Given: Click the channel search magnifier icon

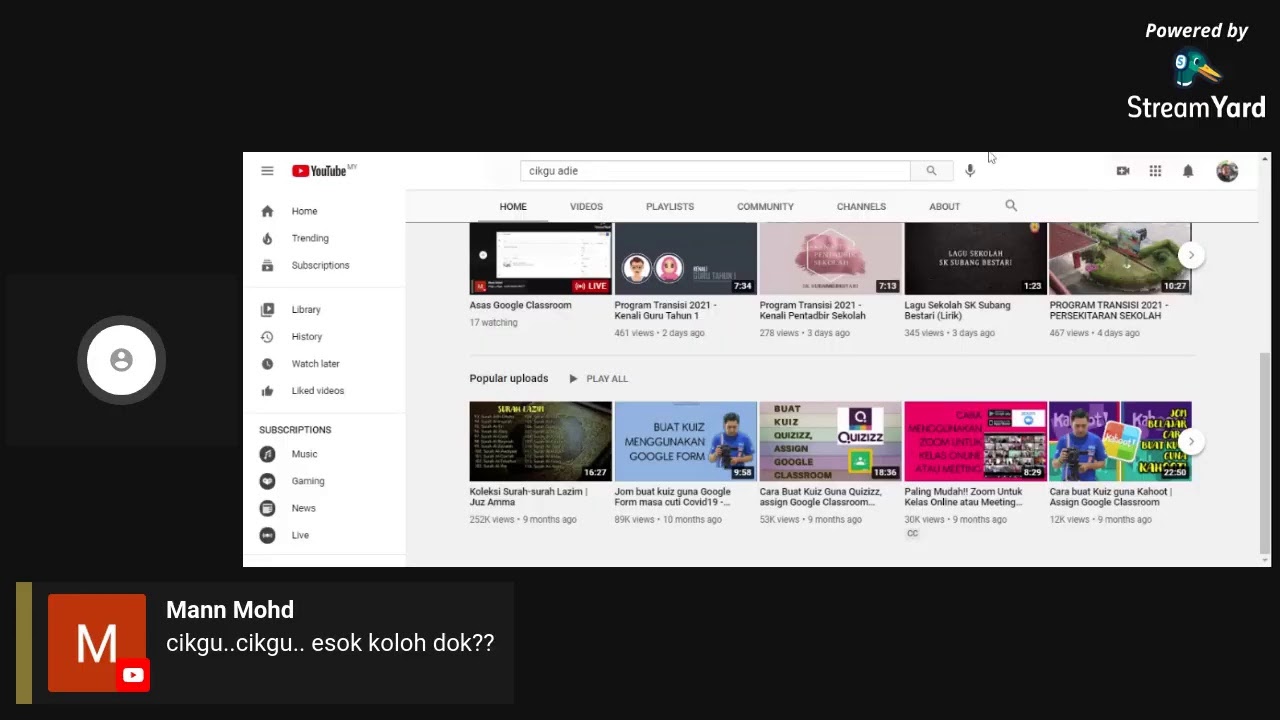Looking at the screenshot, I should point(1011,206).
